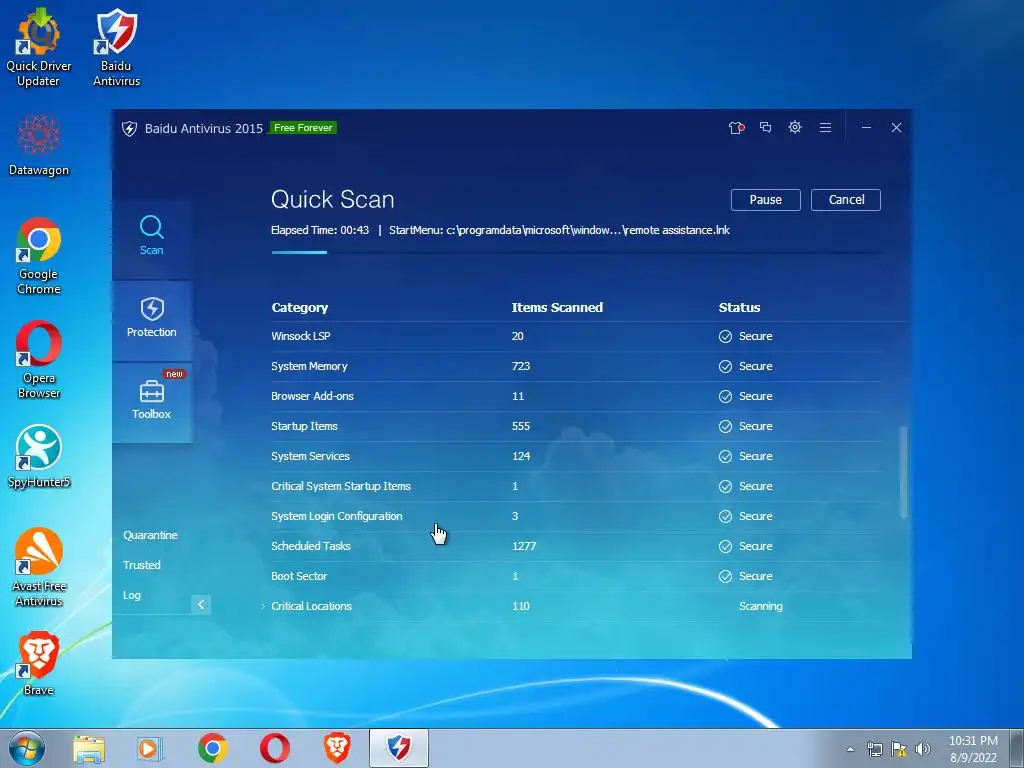The height and width of the screenshot is (768, 1024).
Task: Click the Quick Scan heading
Action: click(332, 200)
